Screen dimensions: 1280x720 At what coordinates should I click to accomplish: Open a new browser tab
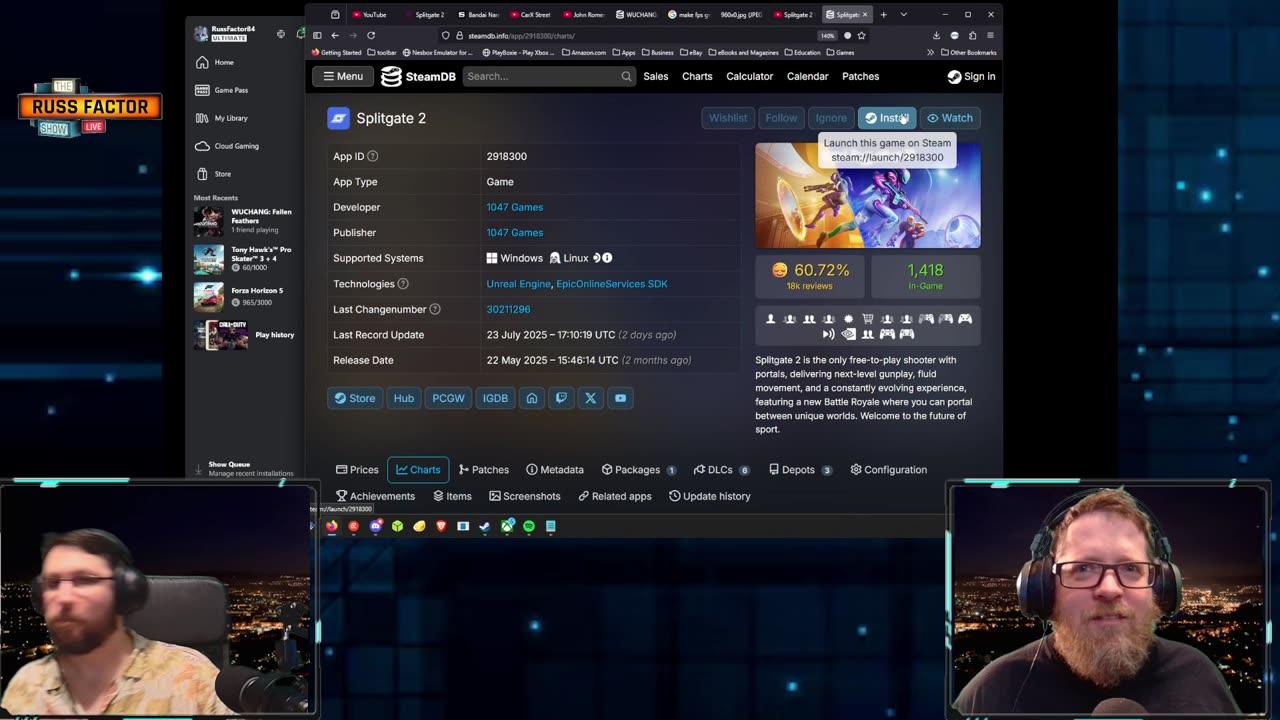883,15
